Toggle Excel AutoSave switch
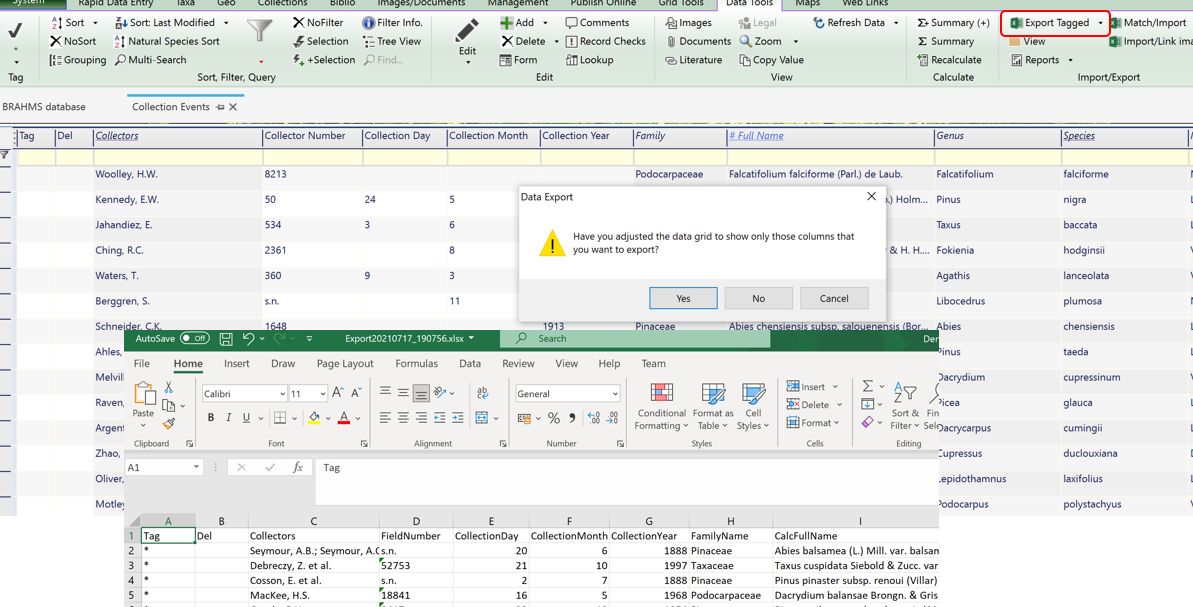This screenshot has width=1193, height=607. tap(195, 338)
